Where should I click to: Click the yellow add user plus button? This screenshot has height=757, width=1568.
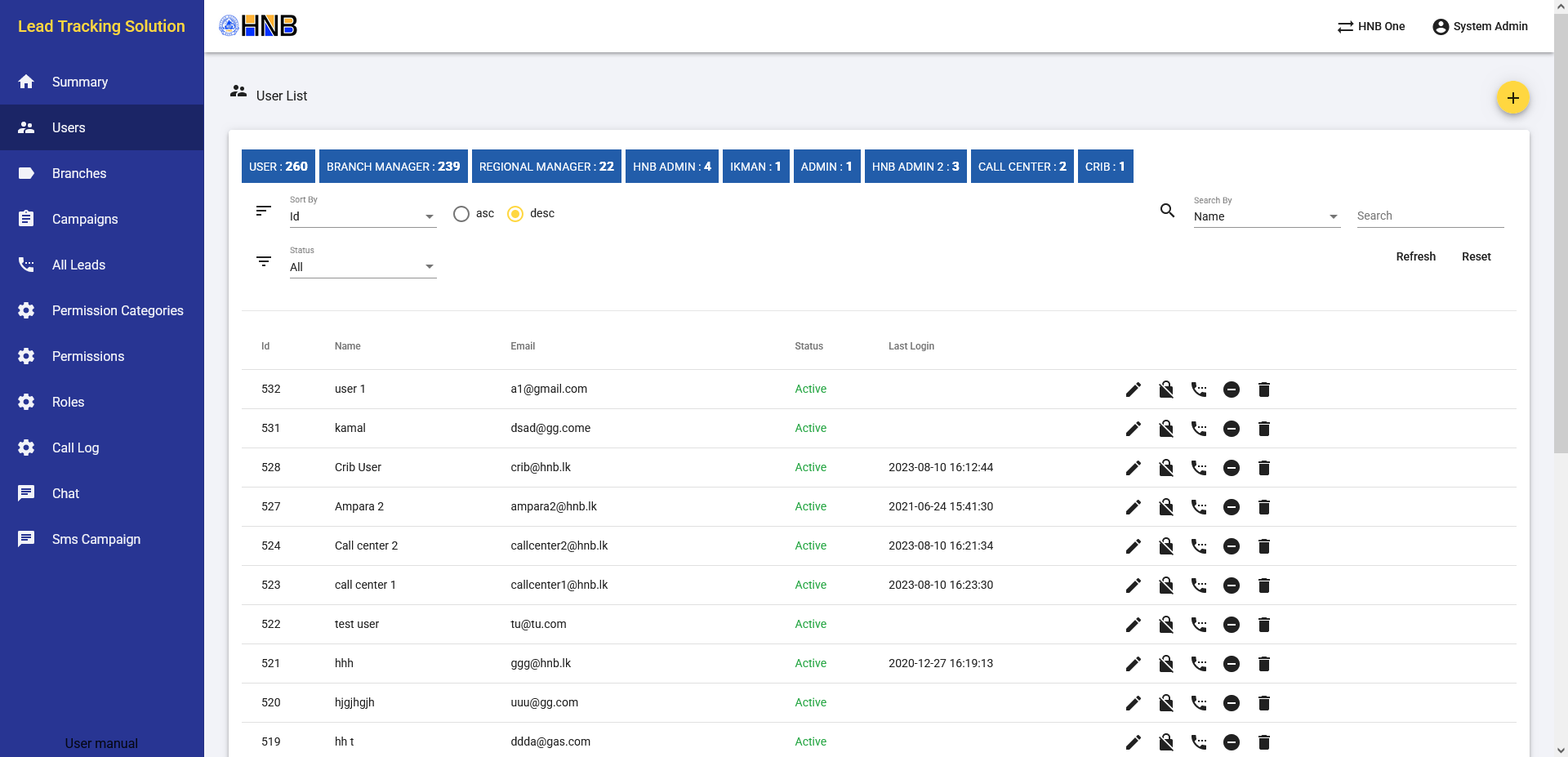coord(1512,98)
